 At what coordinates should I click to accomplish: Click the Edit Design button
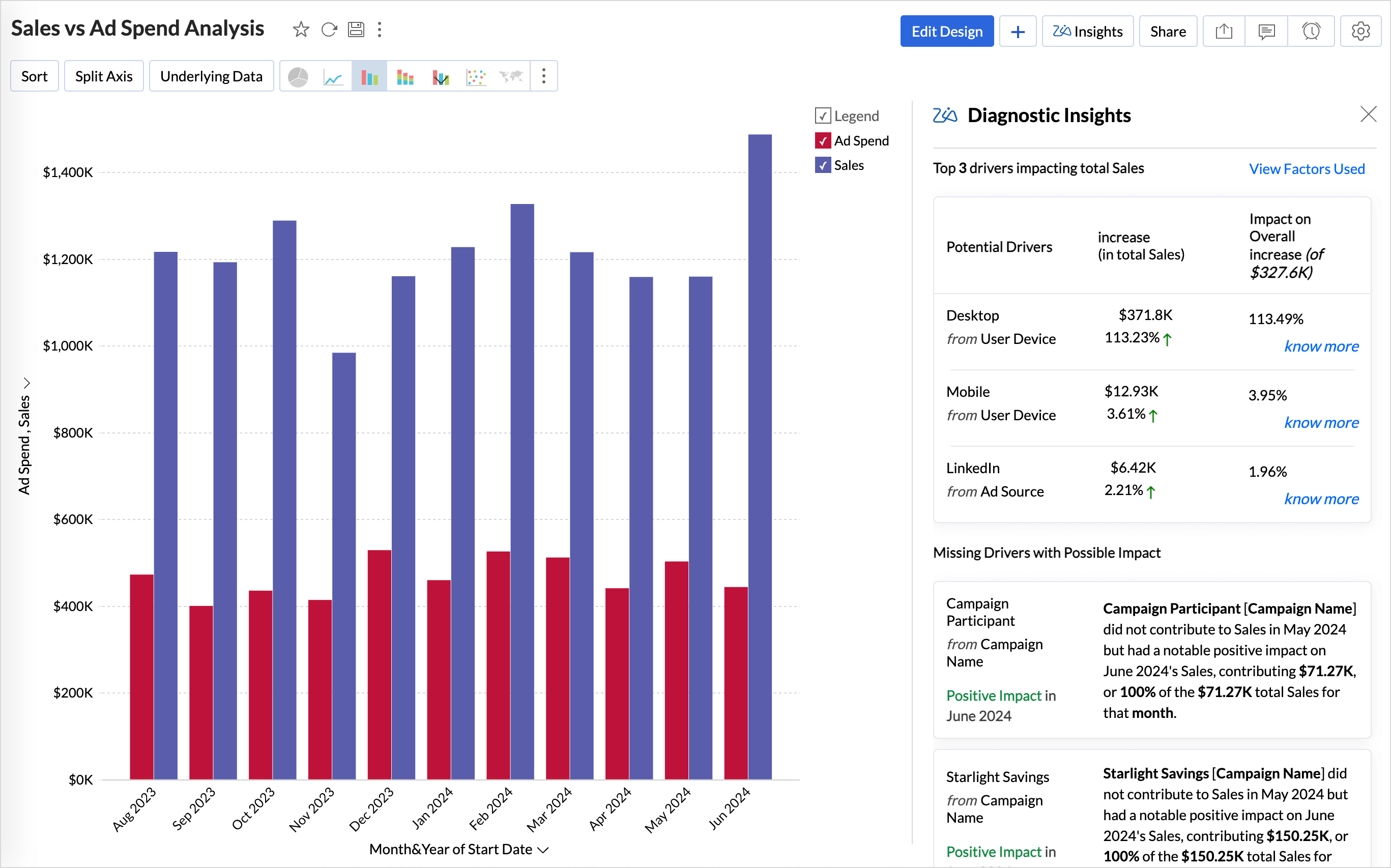tap(947, 32)
